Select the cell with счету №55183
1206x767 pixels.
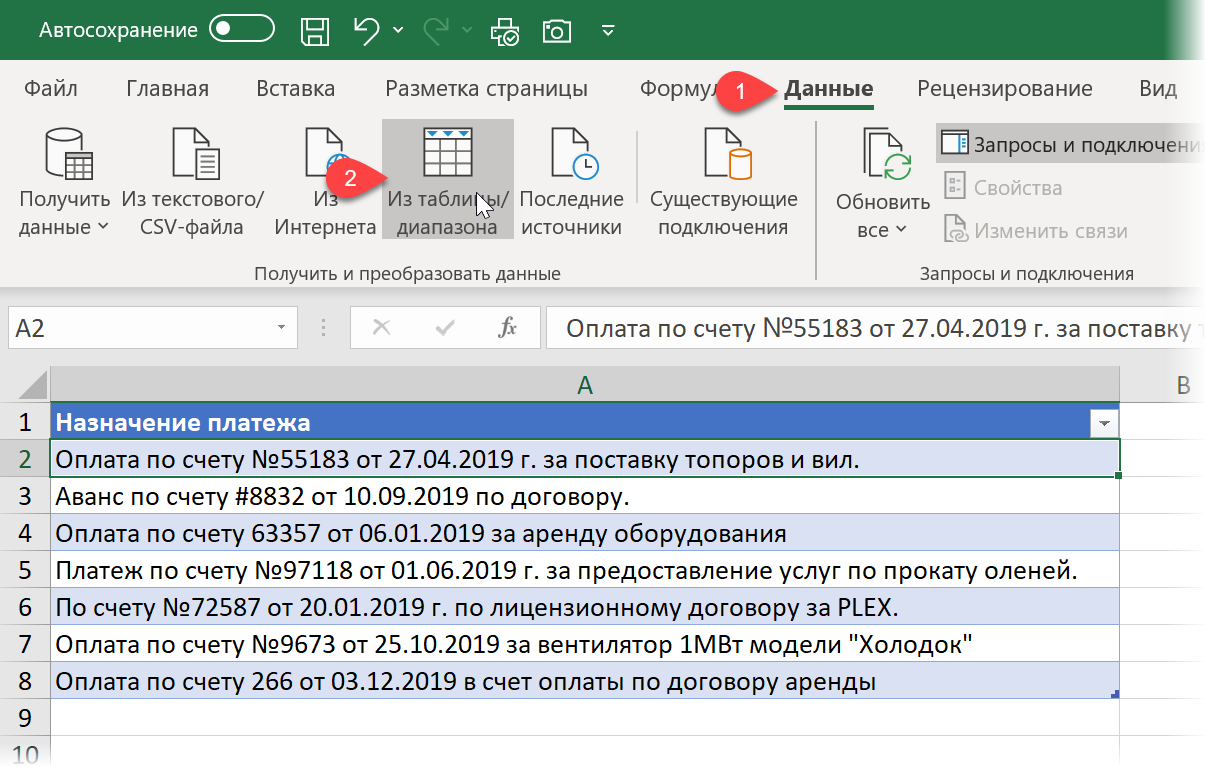585,459
